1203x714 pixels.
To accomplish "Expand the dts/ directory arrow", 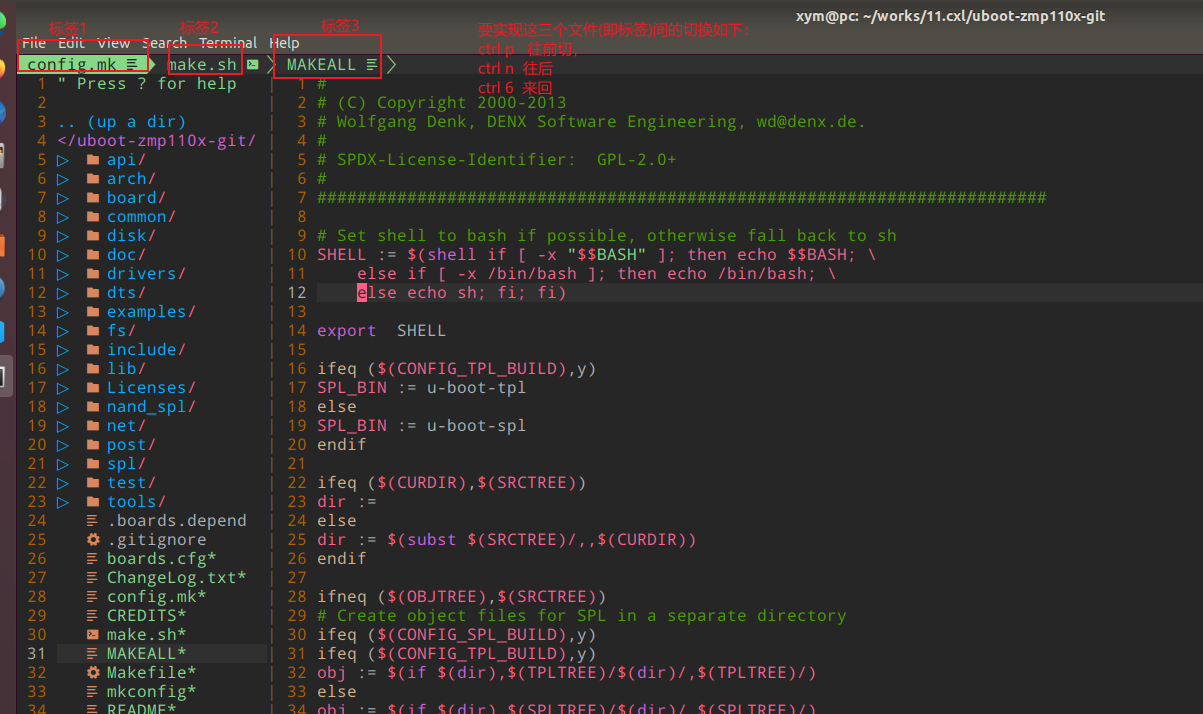I will 63,293.
